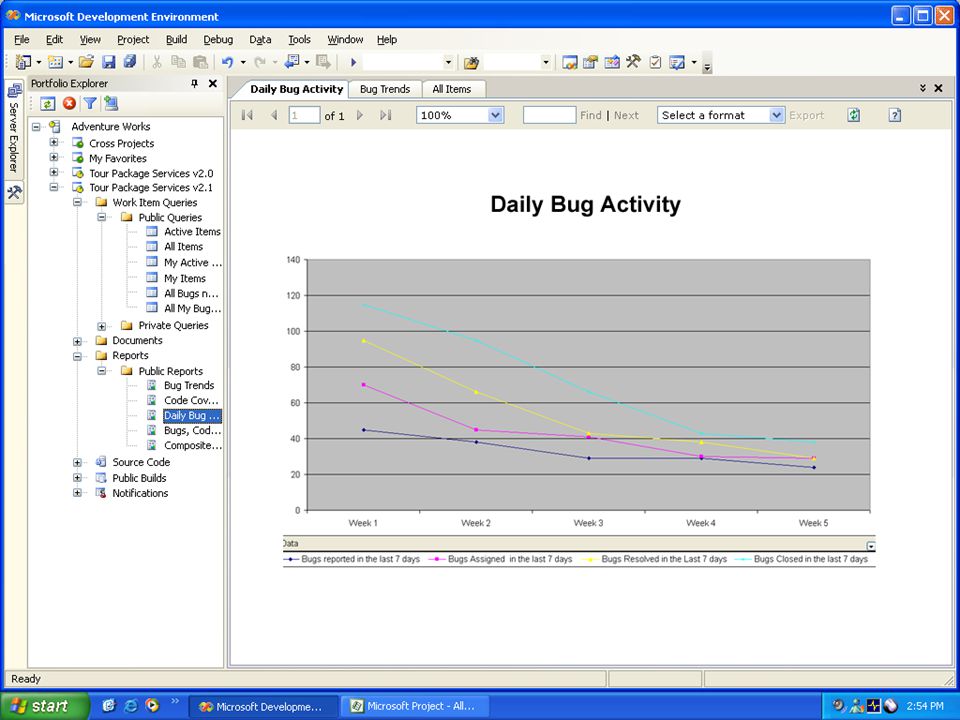Close the Portfolio Explorer panel
The image size is (960, 720).
213,83
